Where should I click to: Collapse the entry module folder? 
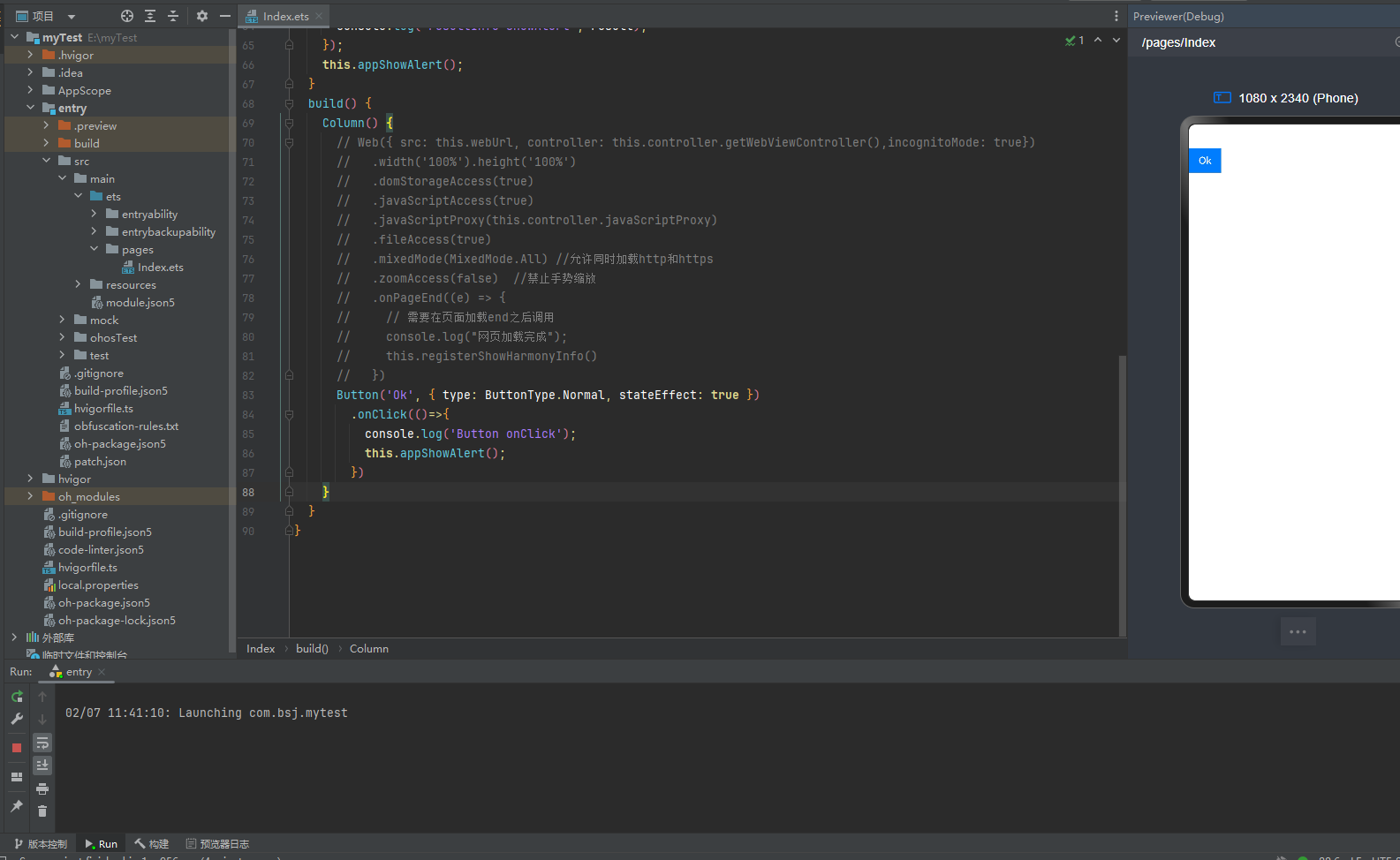[30, 108]
